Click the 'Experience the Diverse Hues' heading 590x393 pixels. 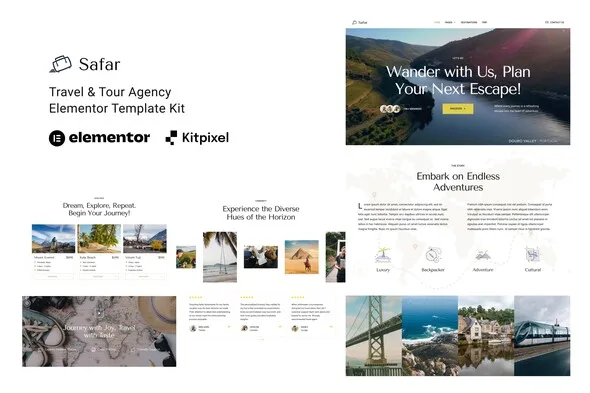pos(261,213)
